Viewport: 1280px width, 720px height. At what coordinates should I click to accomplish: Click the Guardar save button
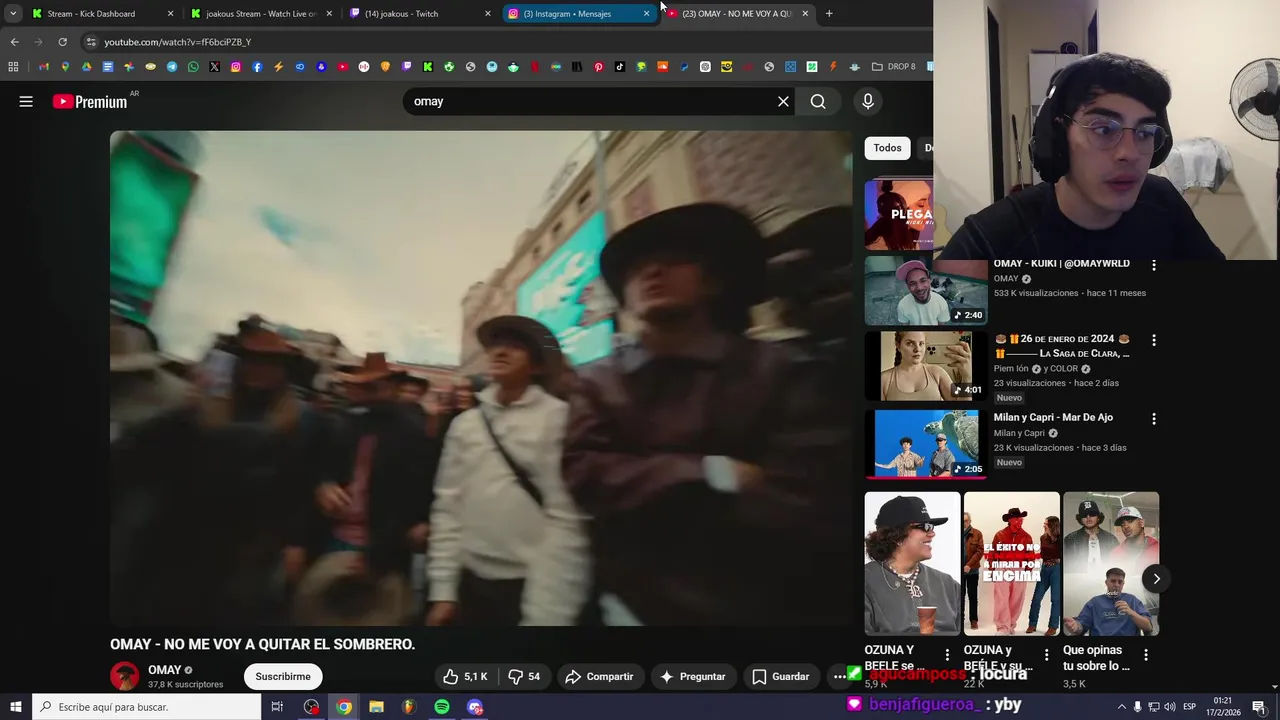coord(780,677)
